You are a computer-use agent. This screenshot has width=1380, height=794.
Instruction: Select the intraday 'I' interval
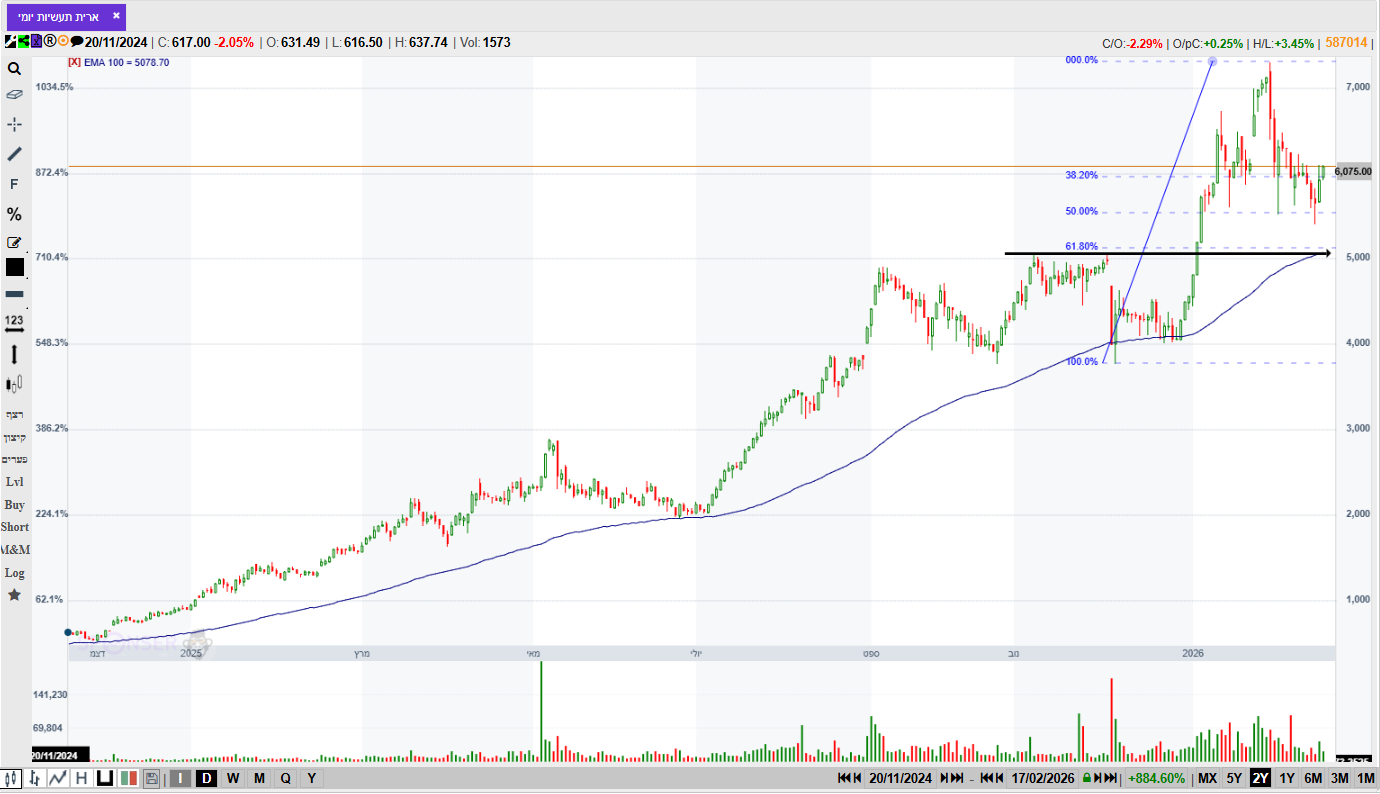(180, 778)
